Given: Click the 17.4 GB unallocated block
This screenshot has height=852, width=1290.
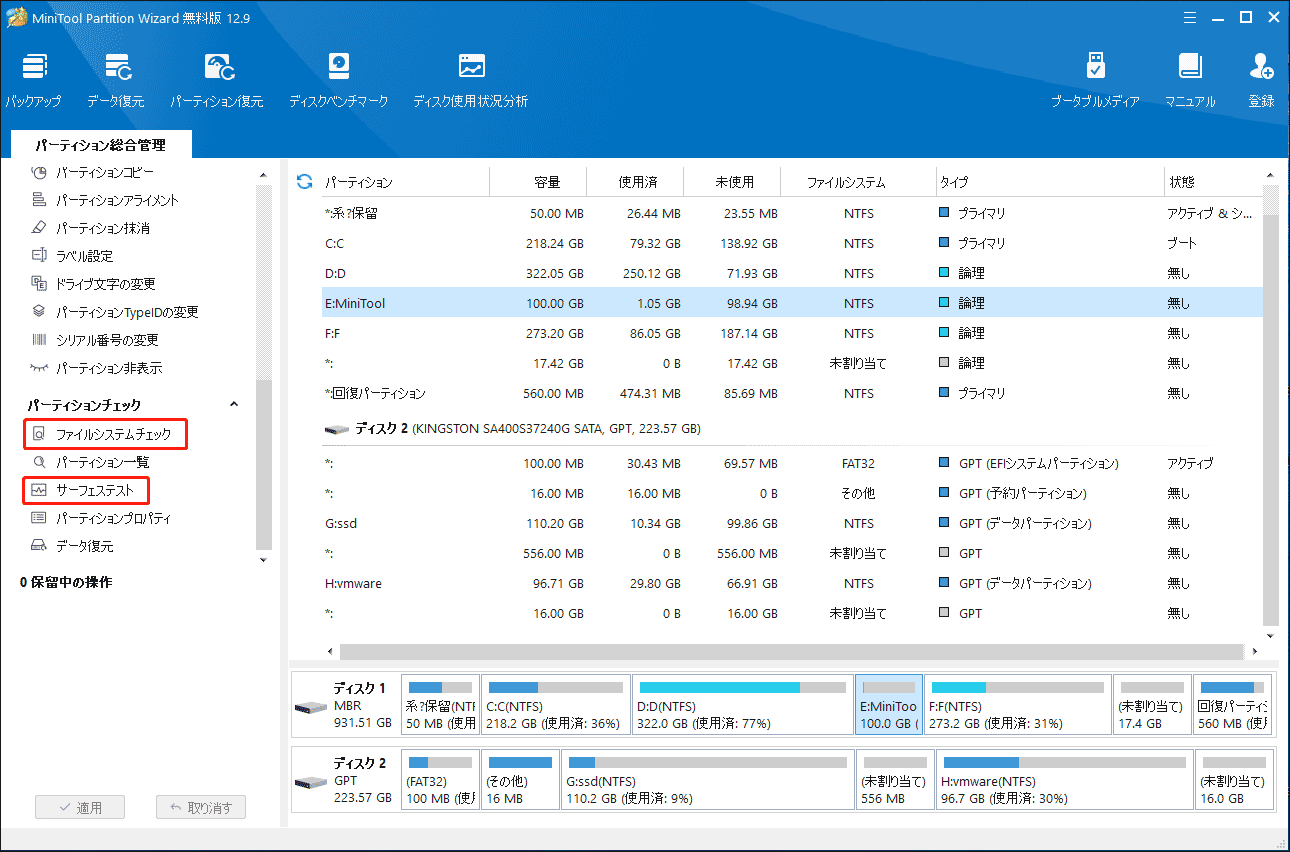Looking at the screenshot, I should click(1152, 704).
